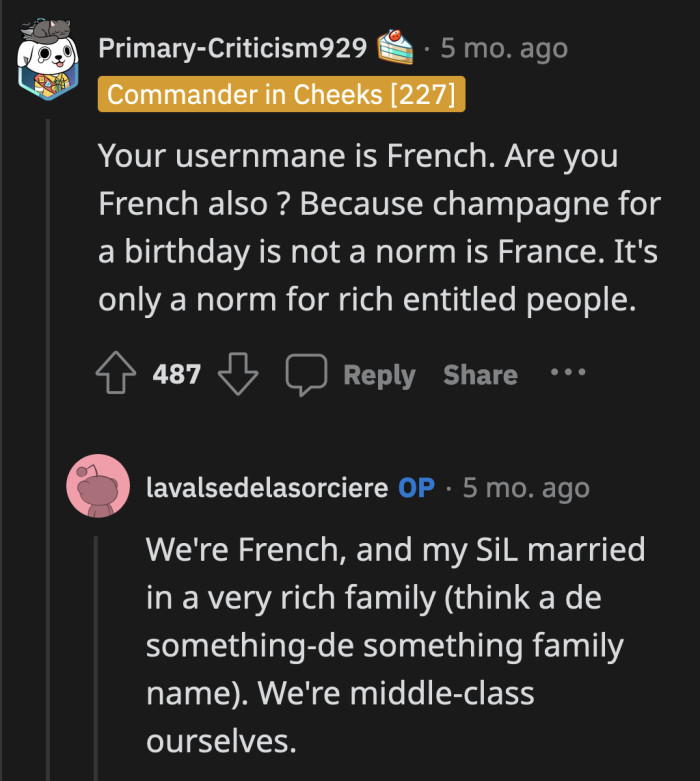Downvote the Primary-Criticism929 comment
The image size is (700, 781).
coord(238,376)
